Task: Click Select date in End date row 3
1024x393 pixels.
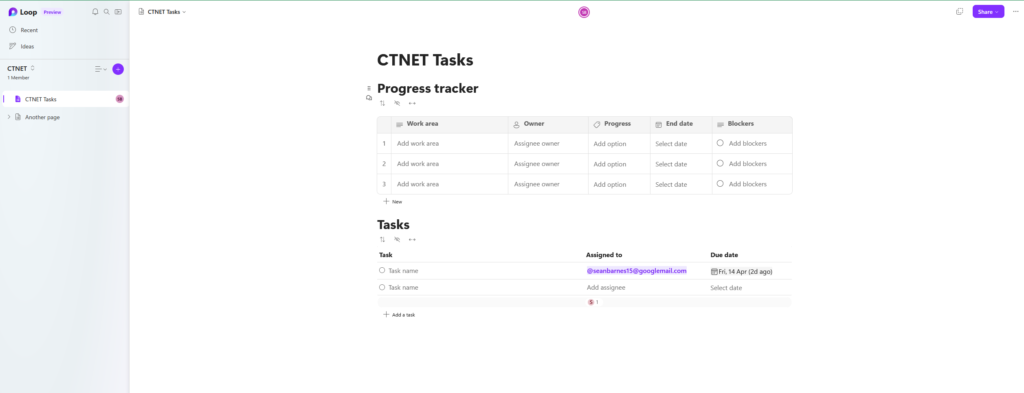Action: click(x=671, y=184)
